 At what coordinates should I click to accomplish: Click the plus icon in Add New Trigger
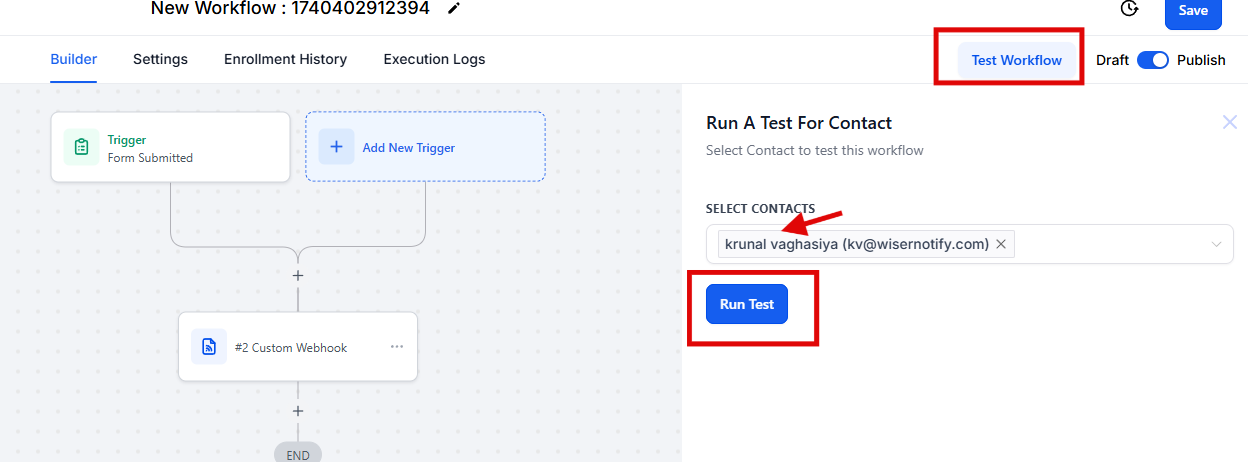click(336, 147)
